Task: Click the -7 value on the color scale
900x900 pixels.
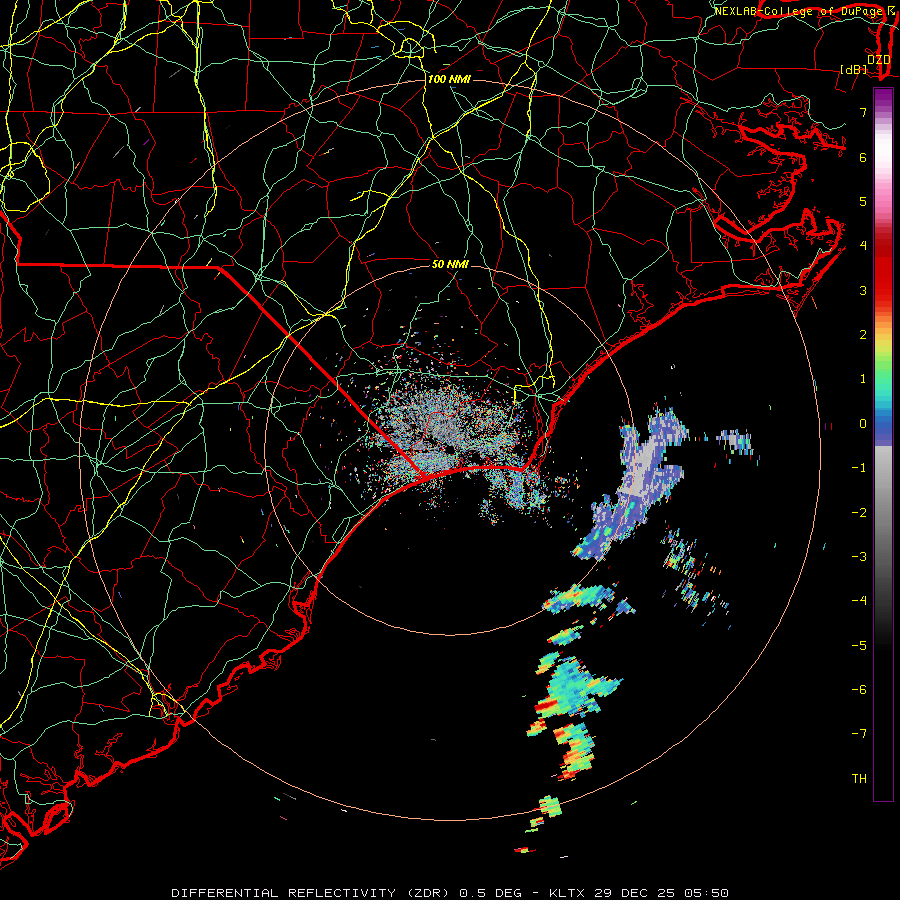Action: click(859, 734)
